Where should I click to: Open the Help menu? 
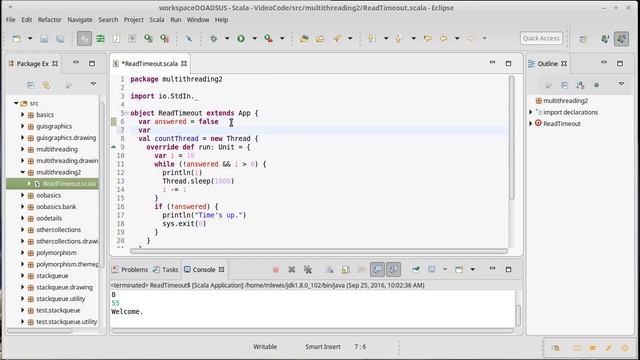pos(221,20)
